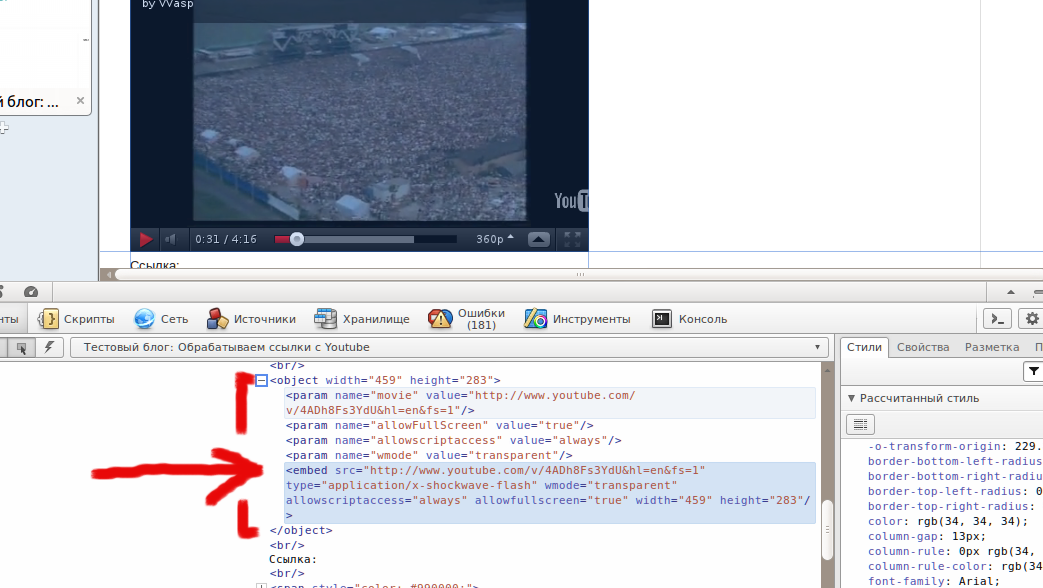Close the browser tab ending with 'блог: ...'
1043x588 pixels.
click(80, 100)
